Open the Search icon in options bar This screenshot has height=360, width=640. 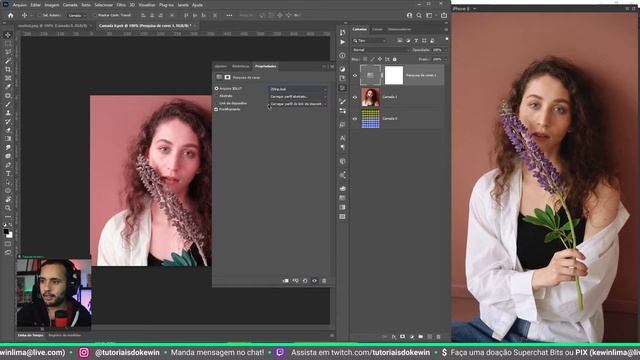coord(419,15)
